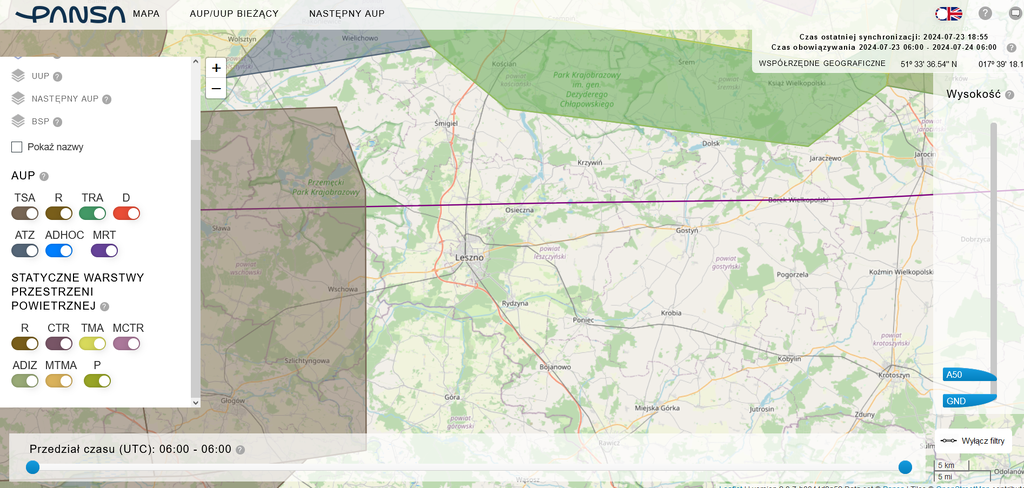Screen dimensions: 1024x488
Task: Expand the NASTĘPNY AUP layer group
Action: pyautogui.click(x=18, y=98)
